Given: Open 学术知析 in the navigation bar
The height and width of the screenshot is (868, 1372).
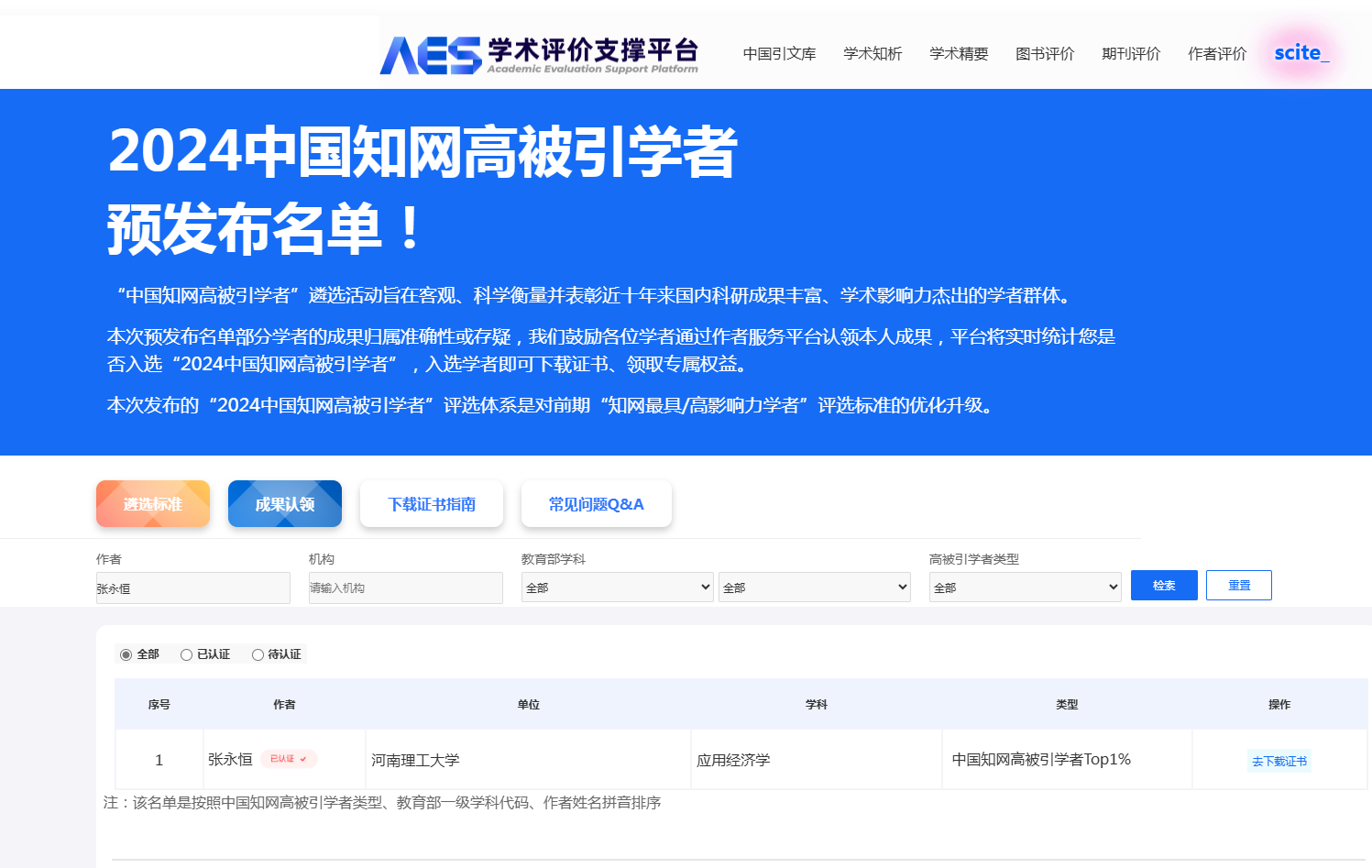Looking at the screenshot, I should pos(873,54).
